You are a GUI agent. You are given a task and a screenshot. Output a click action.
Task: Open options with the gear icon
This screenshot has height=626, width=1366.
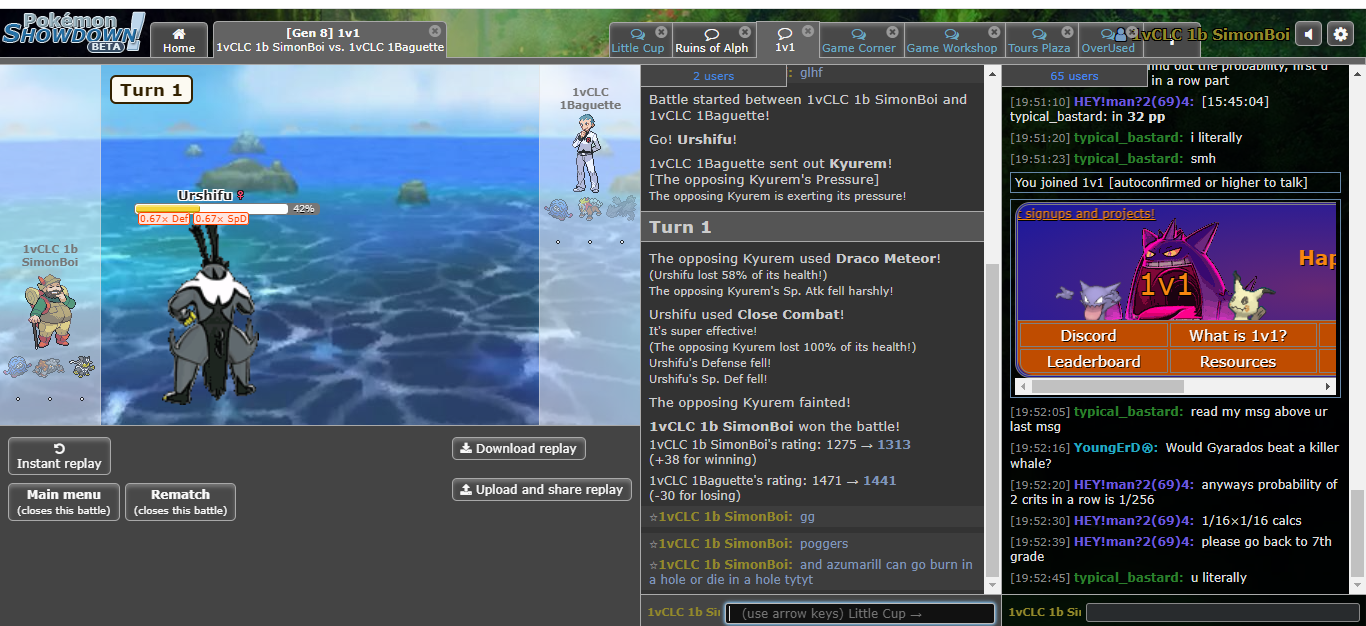[1341, 34]
